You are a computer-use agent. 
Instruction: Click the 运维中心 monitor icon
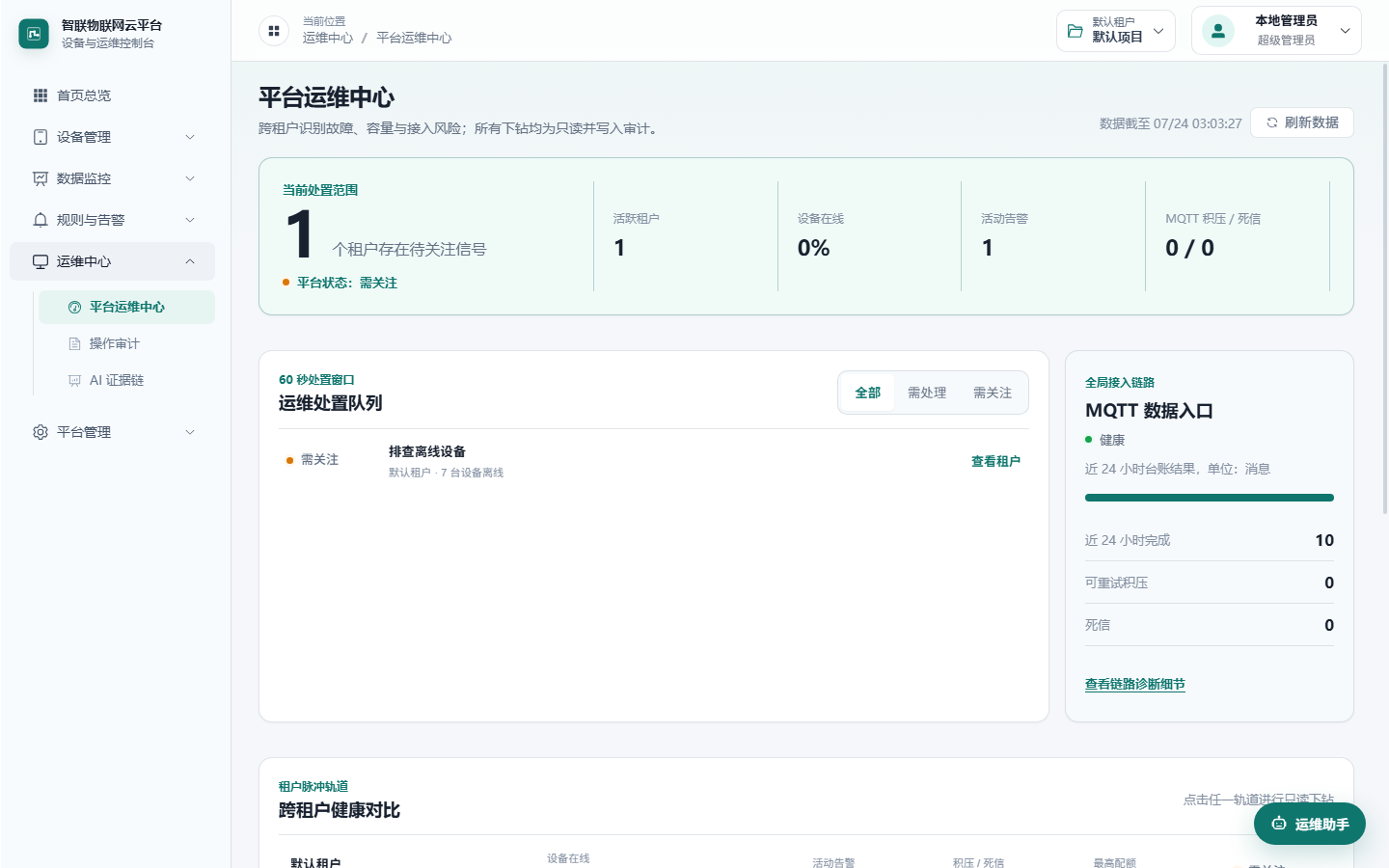coord(41,261)
